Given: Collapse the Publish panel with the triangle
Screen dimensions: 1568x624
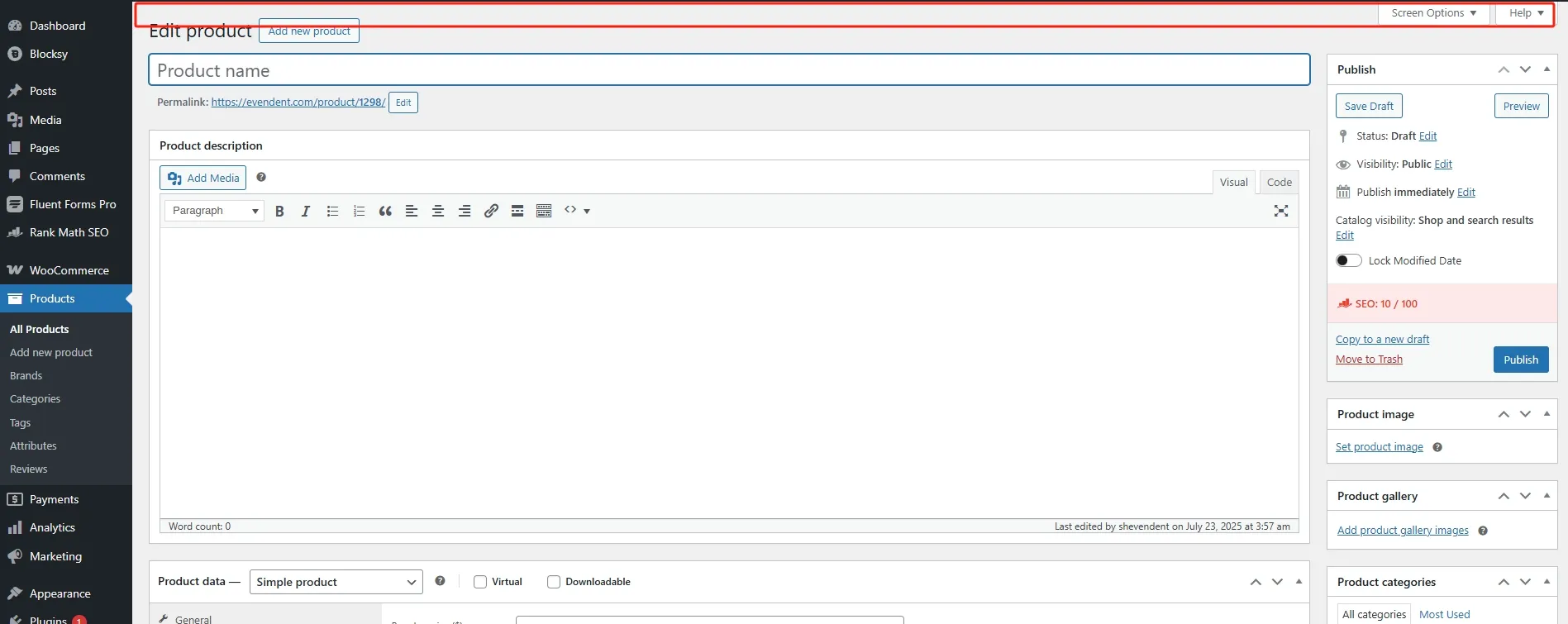Looking at the screenshot, I should click(x=1547, y=69).
